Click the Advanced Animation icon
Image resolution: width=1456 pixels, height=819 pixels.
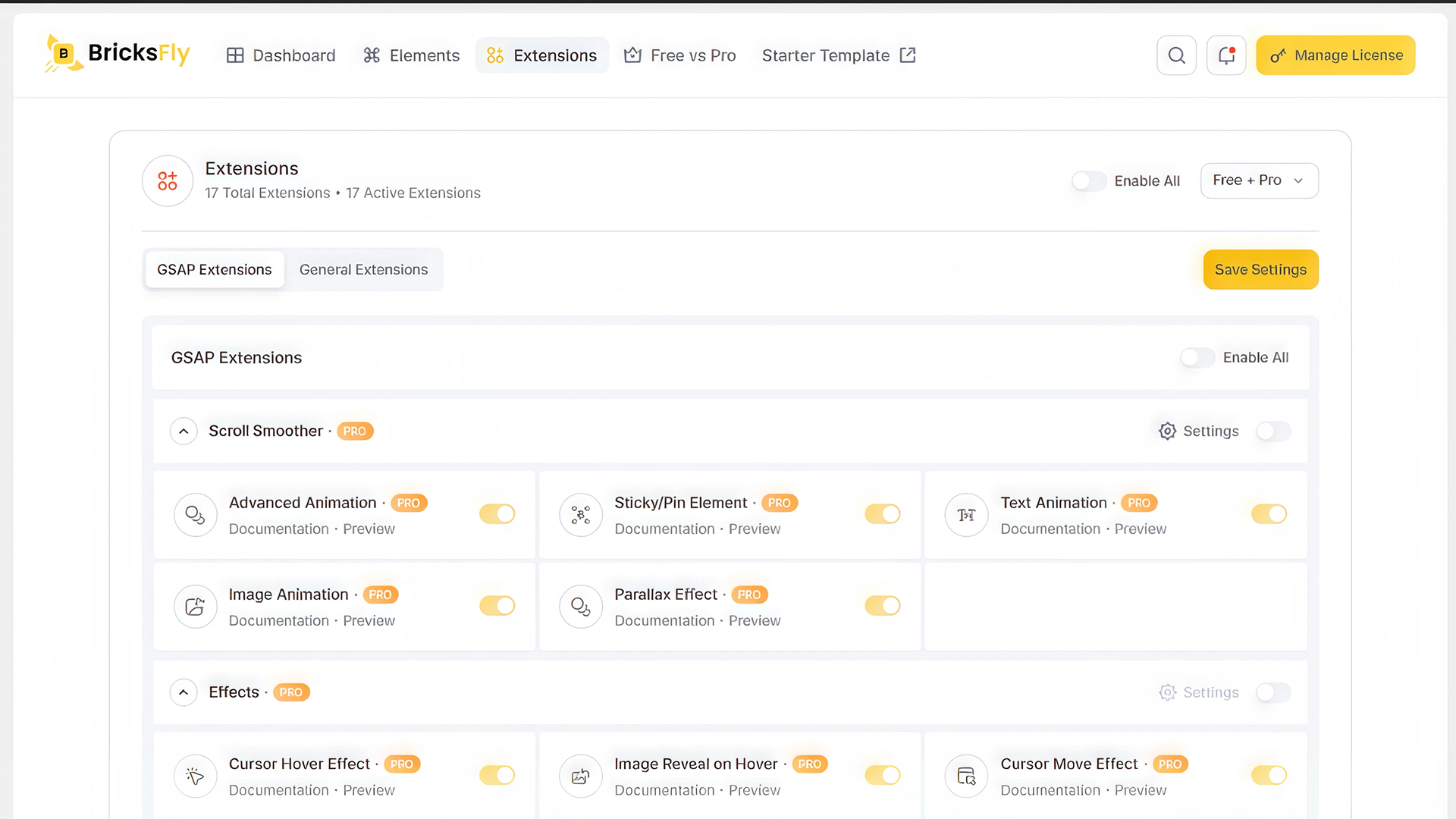click(196, 515)
